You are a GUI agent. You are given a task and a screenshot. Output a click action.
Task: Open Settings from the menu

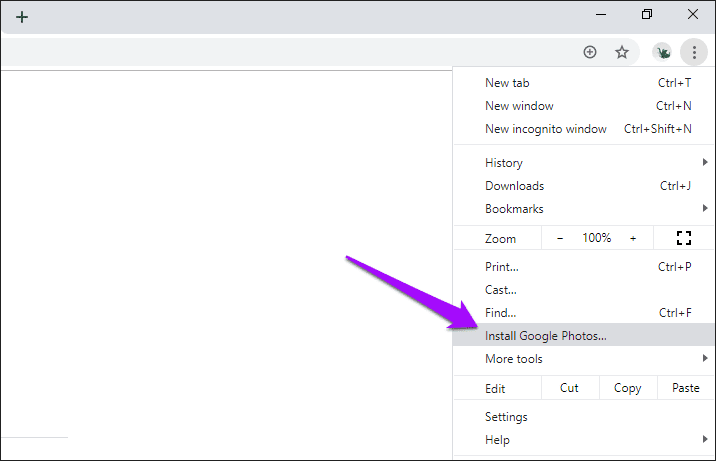click(x=584, y=417)
